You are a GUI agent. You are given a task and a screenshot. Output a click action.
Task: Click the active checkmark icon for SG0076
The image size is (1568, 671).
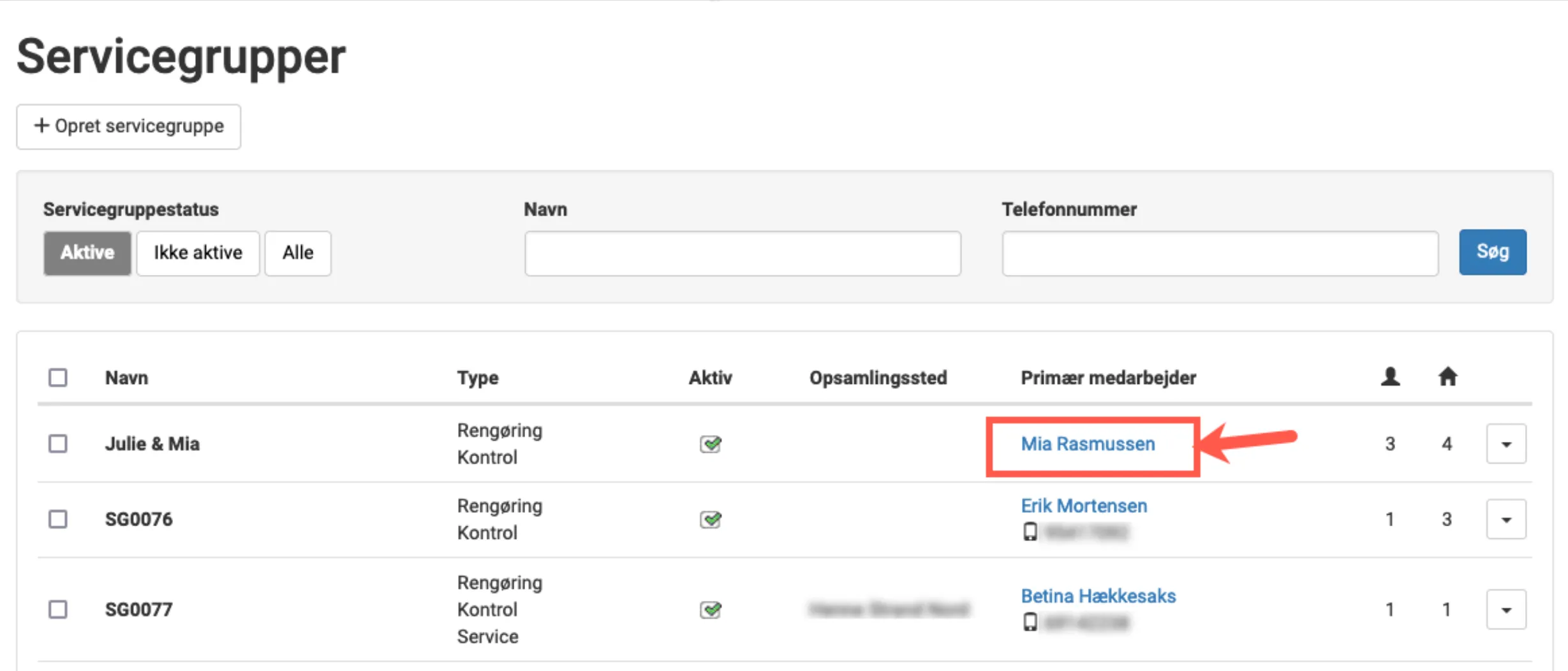pos(710,519)
